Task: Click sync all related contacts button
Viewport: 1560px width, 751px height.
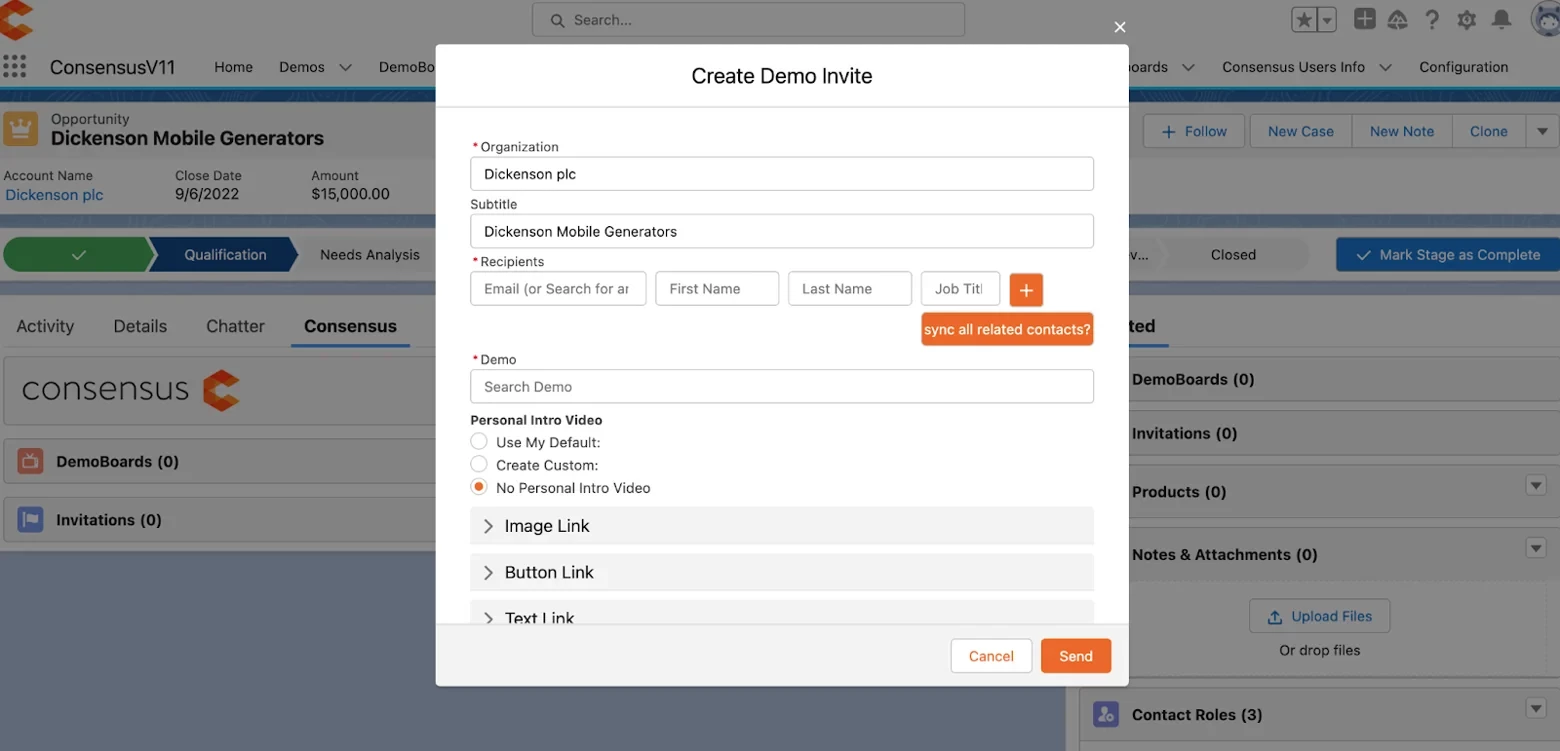Action: click(1007, 329)
